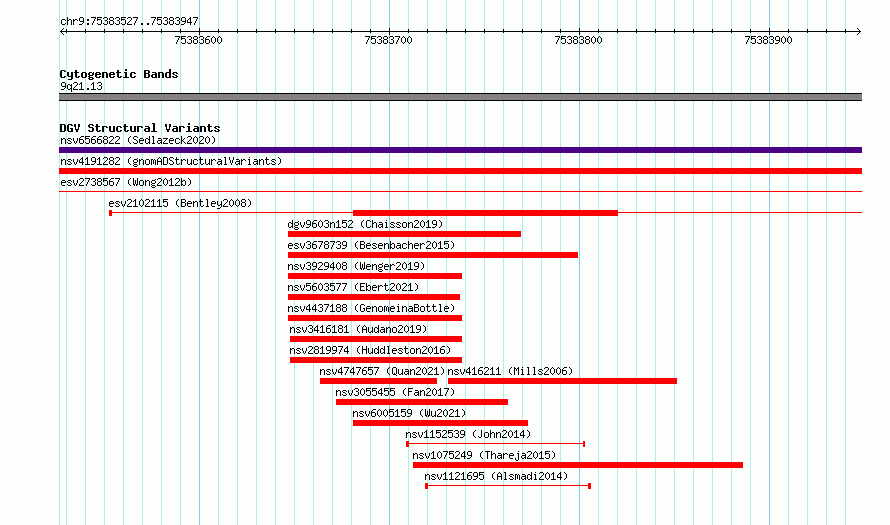Viewport: 890px width, 525px height.
Task: Click ruler position 75383800
Action: tap(578, 40)
